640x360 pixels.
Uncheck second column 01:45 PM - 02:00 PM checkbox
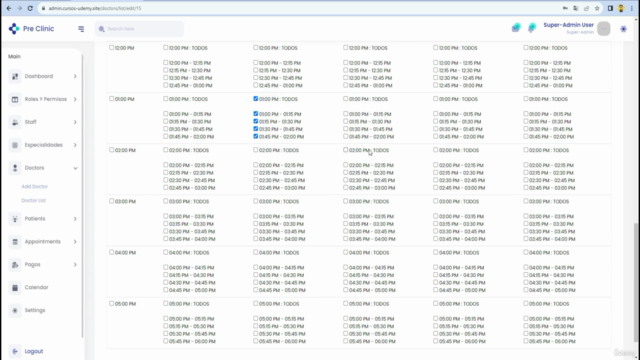click(x=256, y=136)
